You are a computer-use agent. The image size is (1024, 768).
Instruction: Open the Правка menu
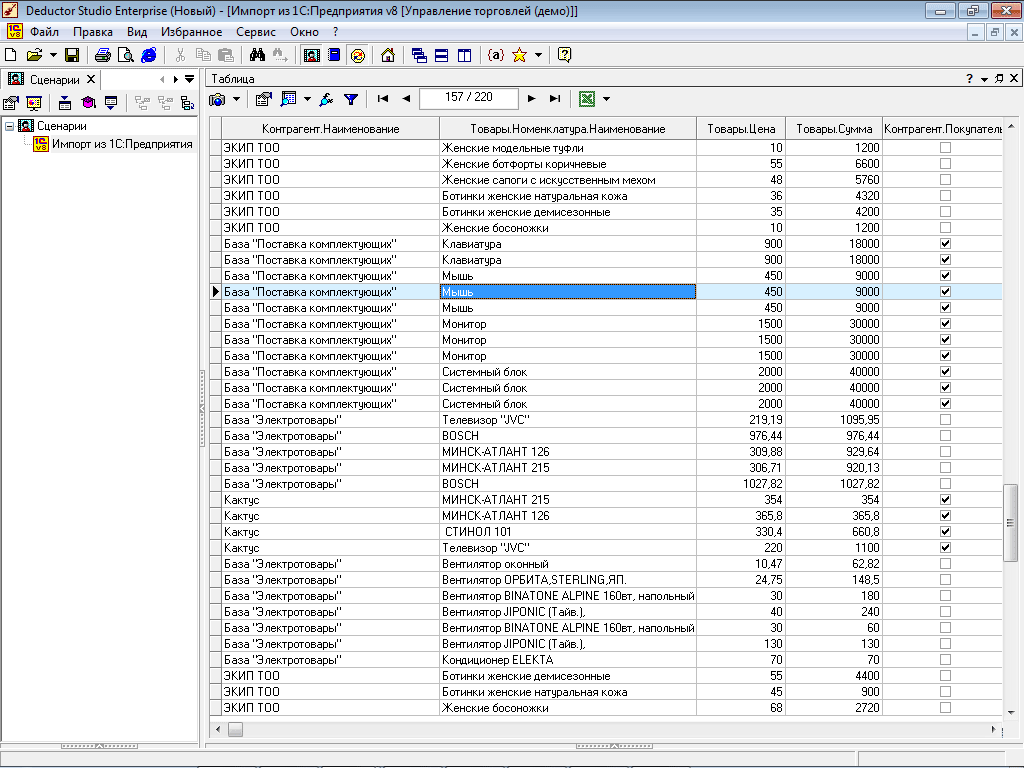[x=93, y=32]
